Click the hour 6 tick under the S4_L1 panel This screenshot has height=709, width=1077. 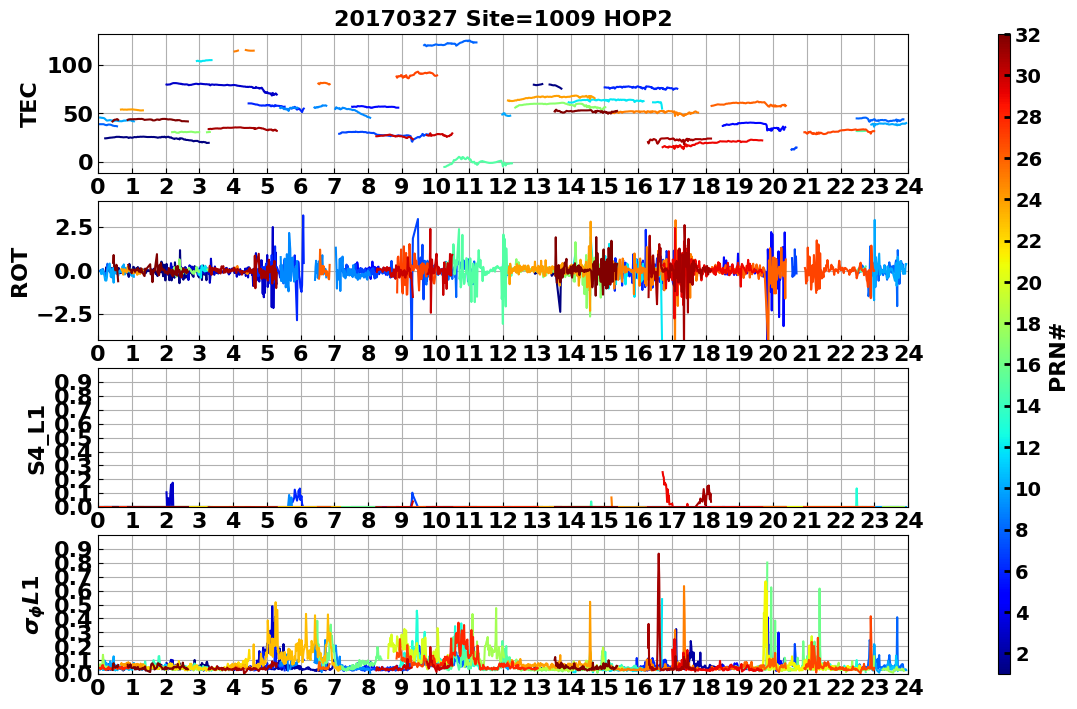(300, 520)
